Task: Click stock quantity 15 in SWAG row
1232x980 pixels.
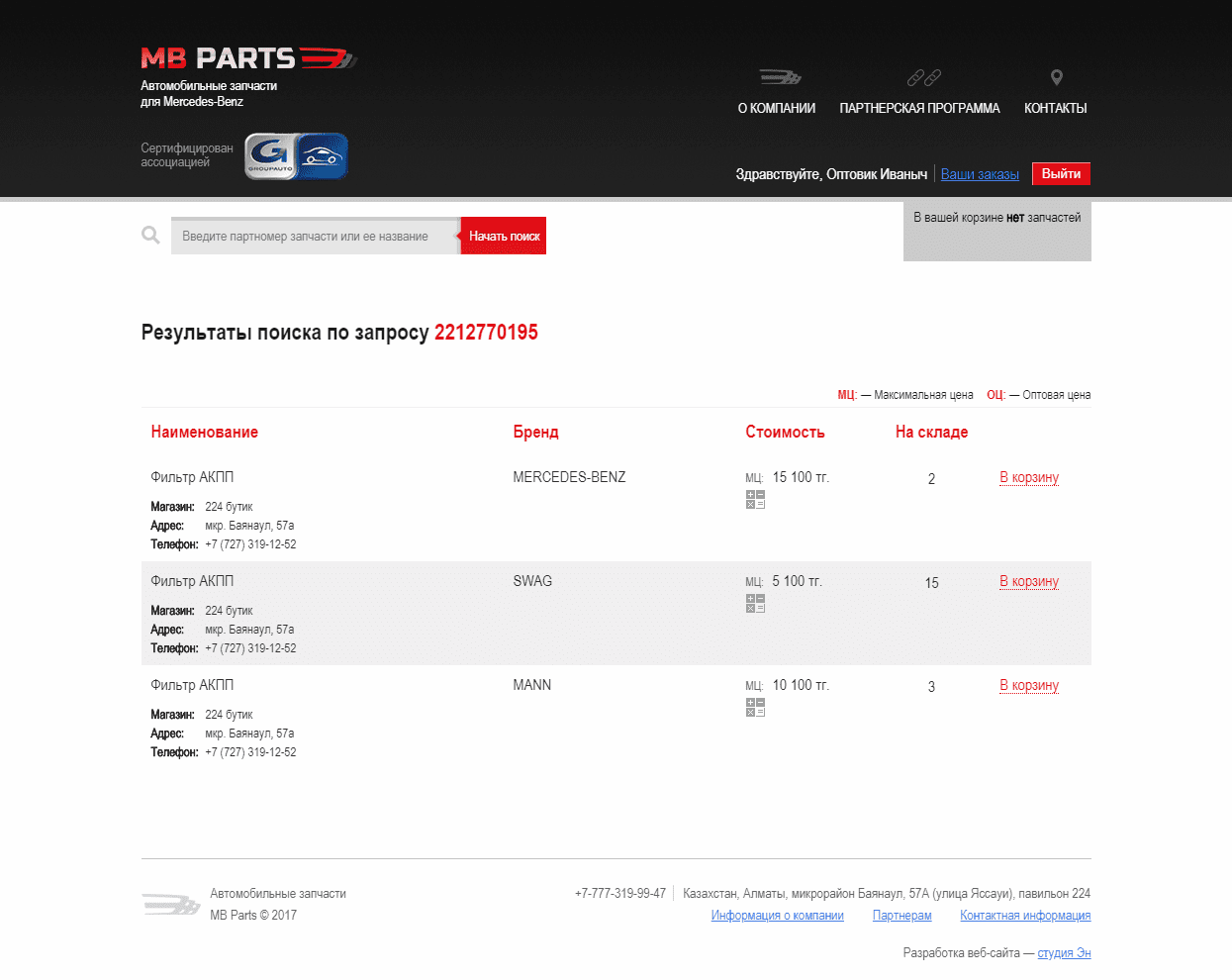Action: 931,583
